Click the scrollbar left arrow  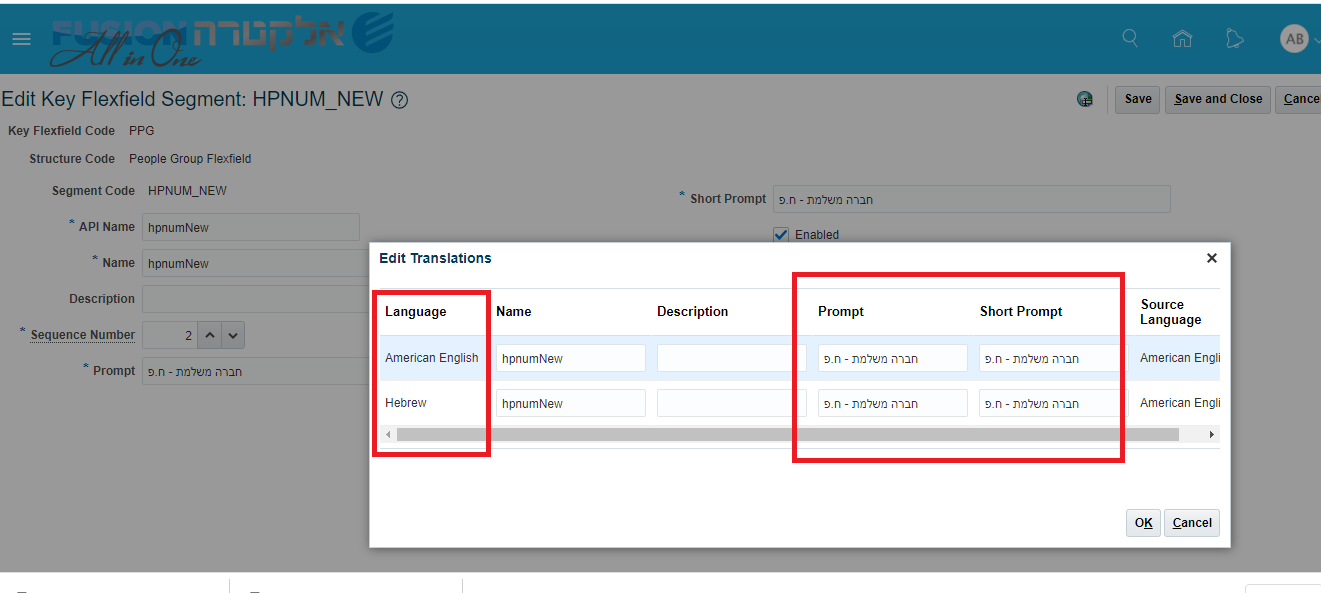click(x=387, y=435)
